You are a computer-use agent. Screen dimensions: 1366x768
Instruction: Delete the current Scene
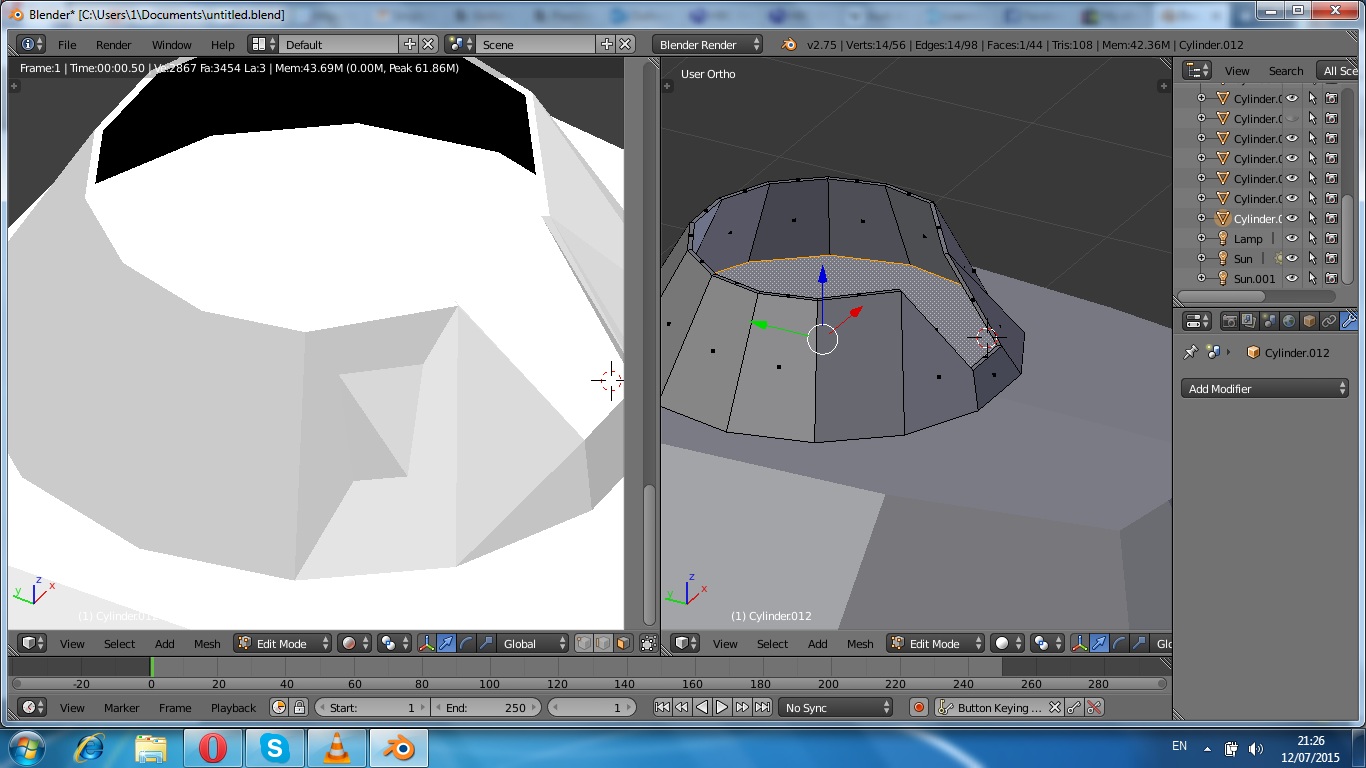(625, 44)
